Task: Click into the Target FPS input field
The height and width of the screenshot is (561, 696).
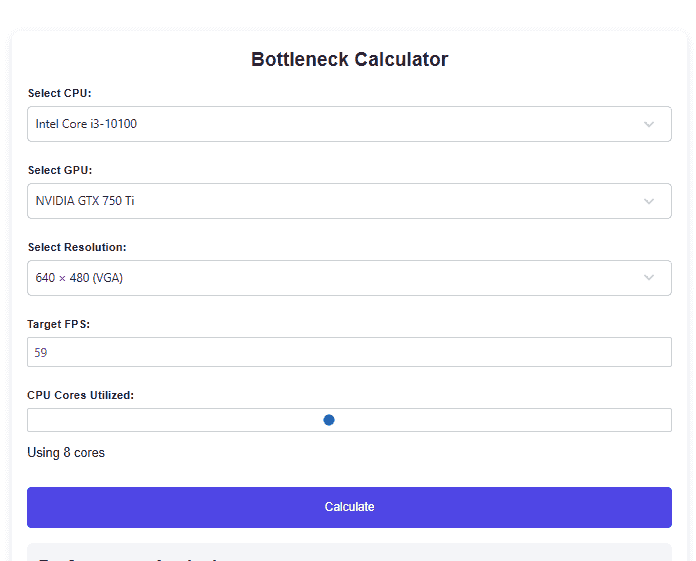Action: pos(349,352)
